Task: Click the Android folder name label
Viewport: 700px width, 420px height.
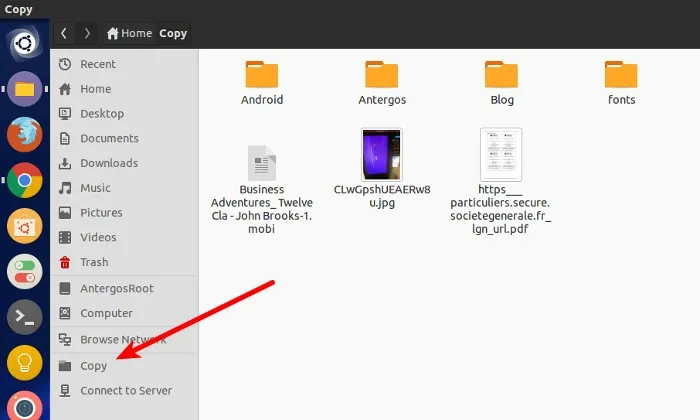Action: click(x=262, y=100)
